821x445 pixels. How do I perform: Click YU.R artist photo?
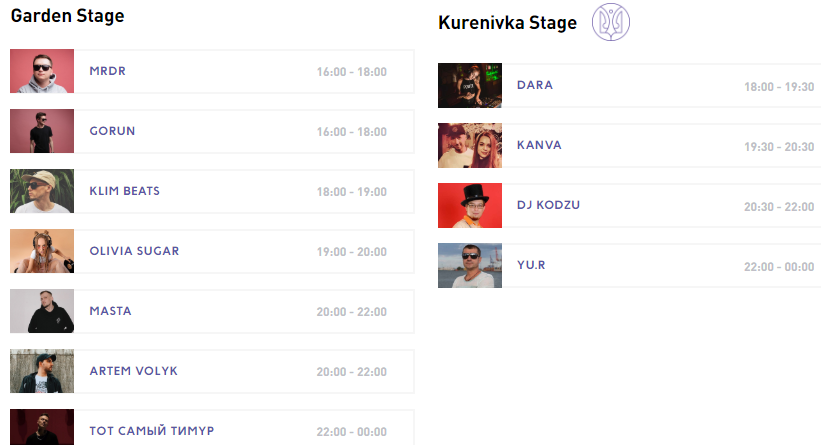coord(470,266)
